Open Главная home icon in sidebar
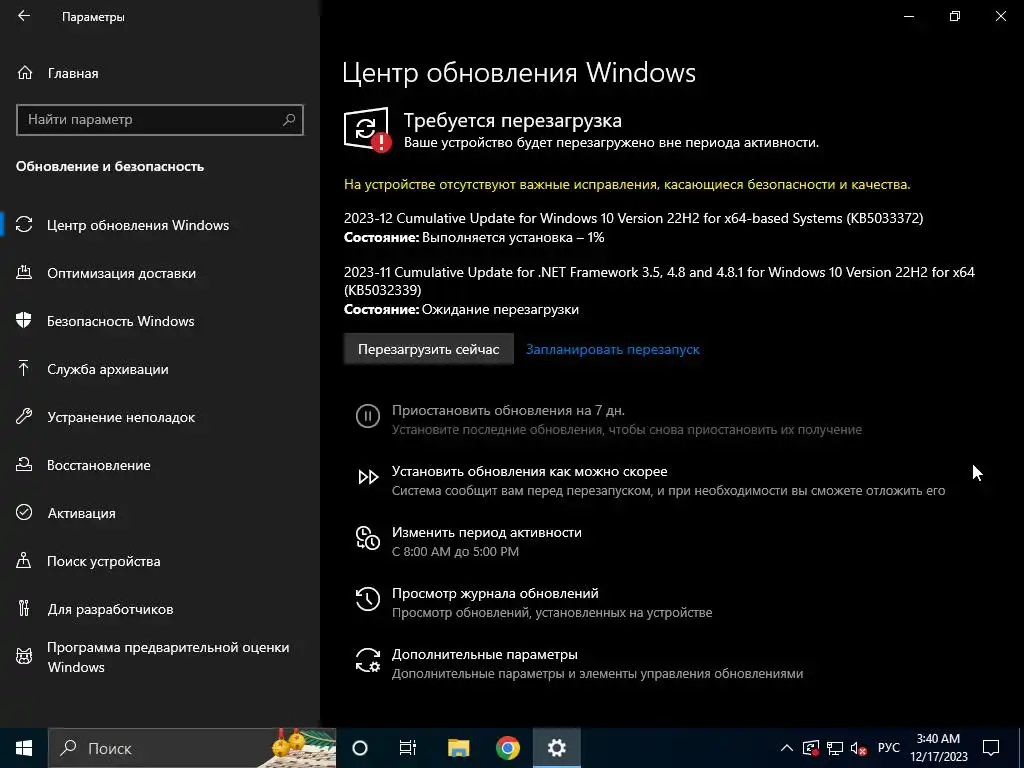1024x768 pixels. coord(25,73)
